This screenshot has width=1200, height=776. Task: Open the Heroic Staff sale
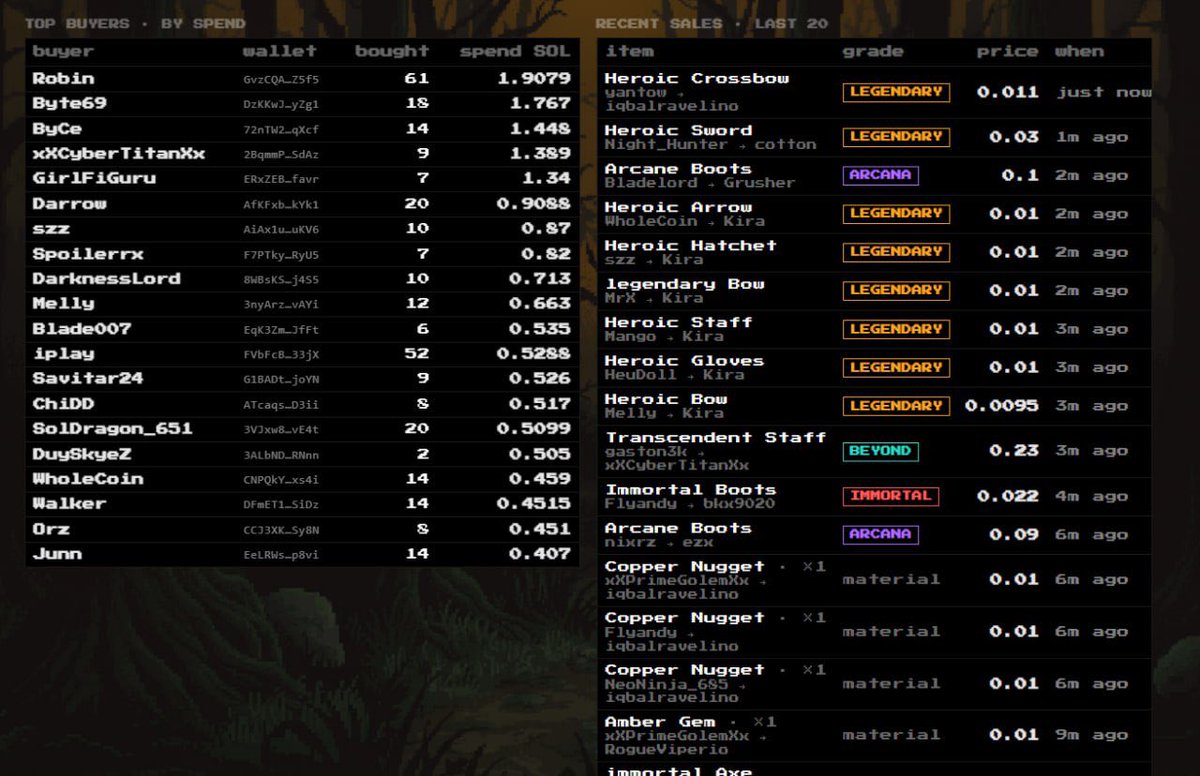tap(678, 322)
